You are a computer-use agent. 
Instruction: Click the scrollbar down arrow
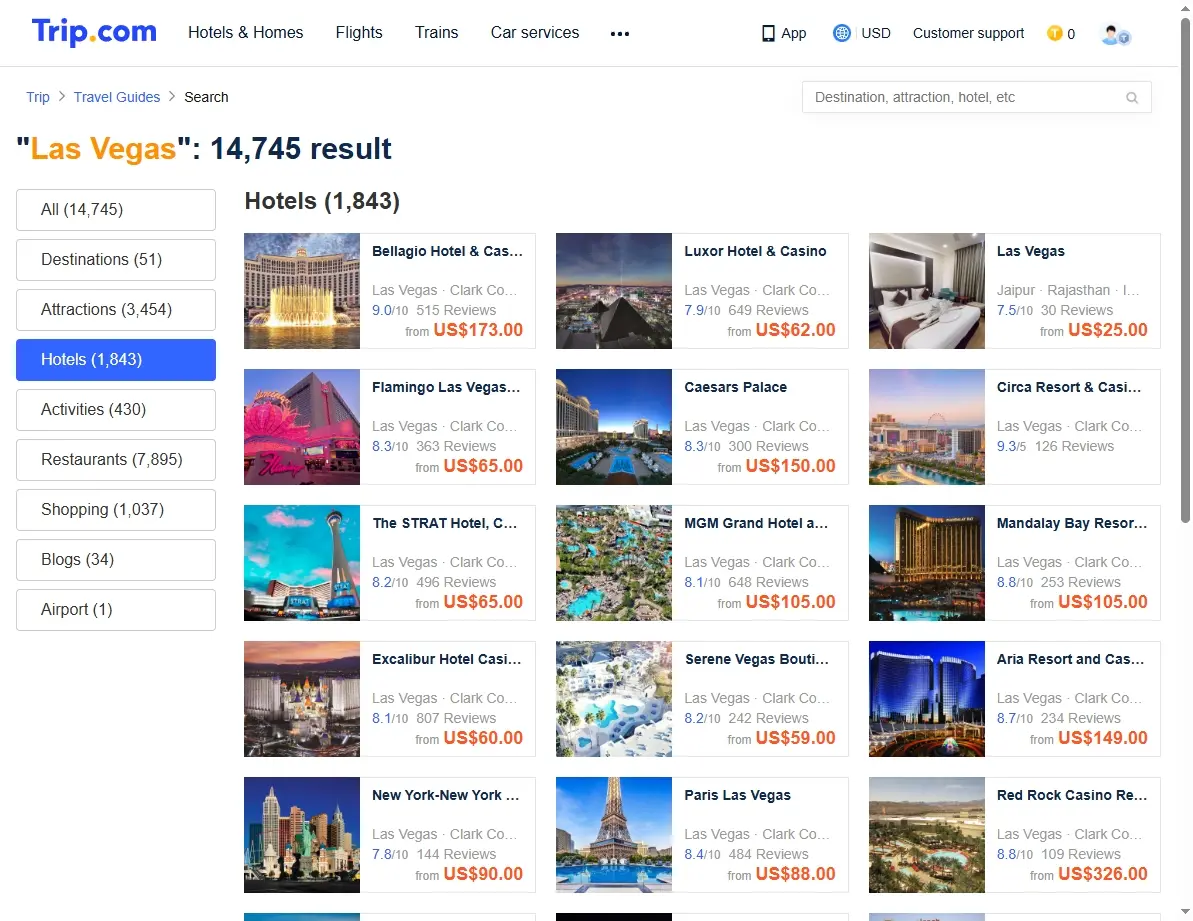pos(1185,912)
